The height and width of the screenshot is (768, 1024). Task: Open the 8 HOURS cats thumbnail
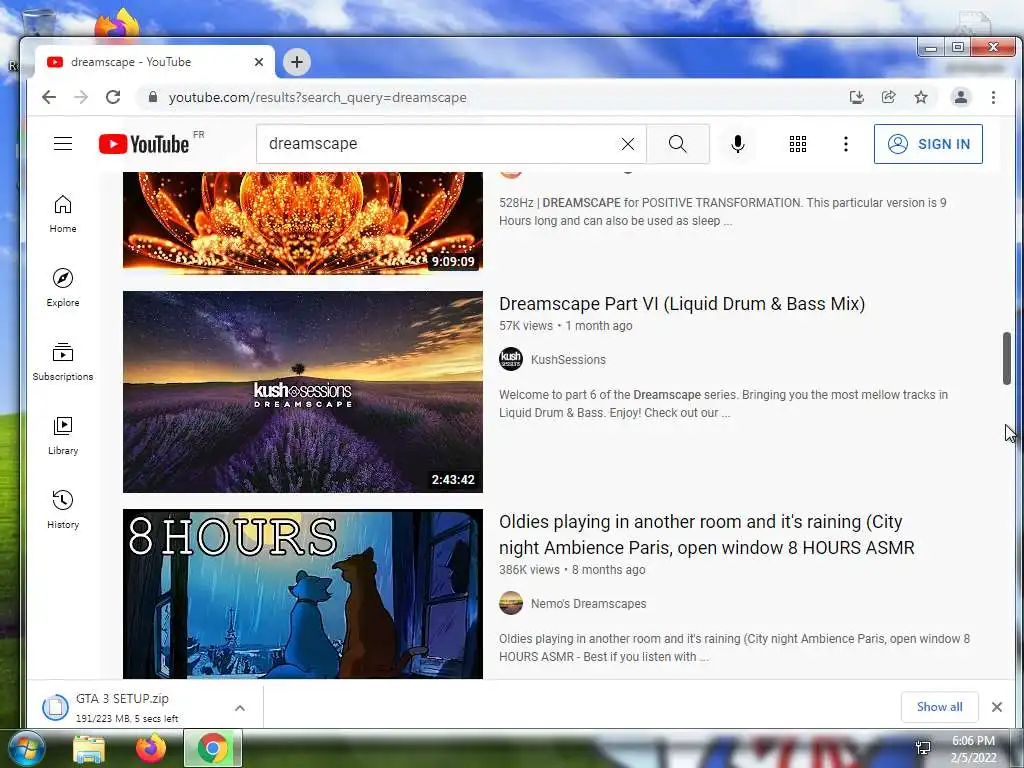click(303, 594)
